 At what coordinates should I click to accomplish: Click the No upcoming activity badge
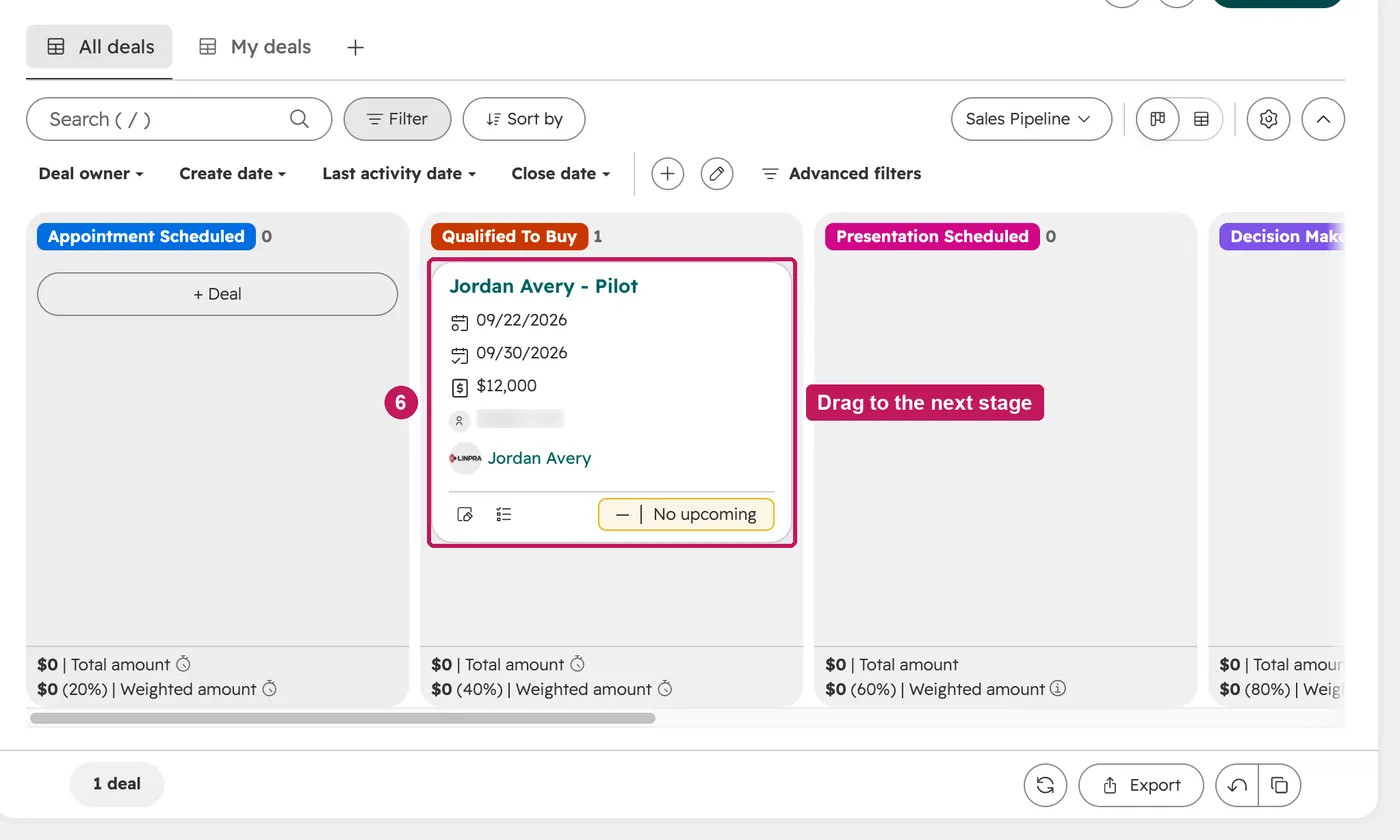[686, 514]
